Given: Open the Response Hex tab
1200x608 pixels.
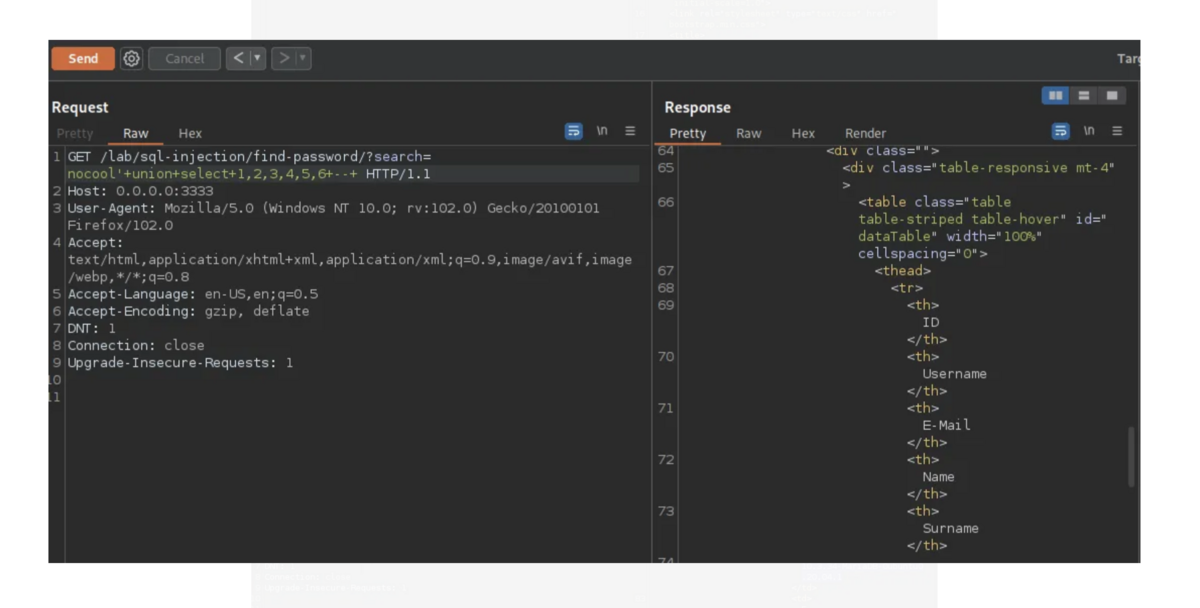Looking at the screenshot, I should coord(803,133).
